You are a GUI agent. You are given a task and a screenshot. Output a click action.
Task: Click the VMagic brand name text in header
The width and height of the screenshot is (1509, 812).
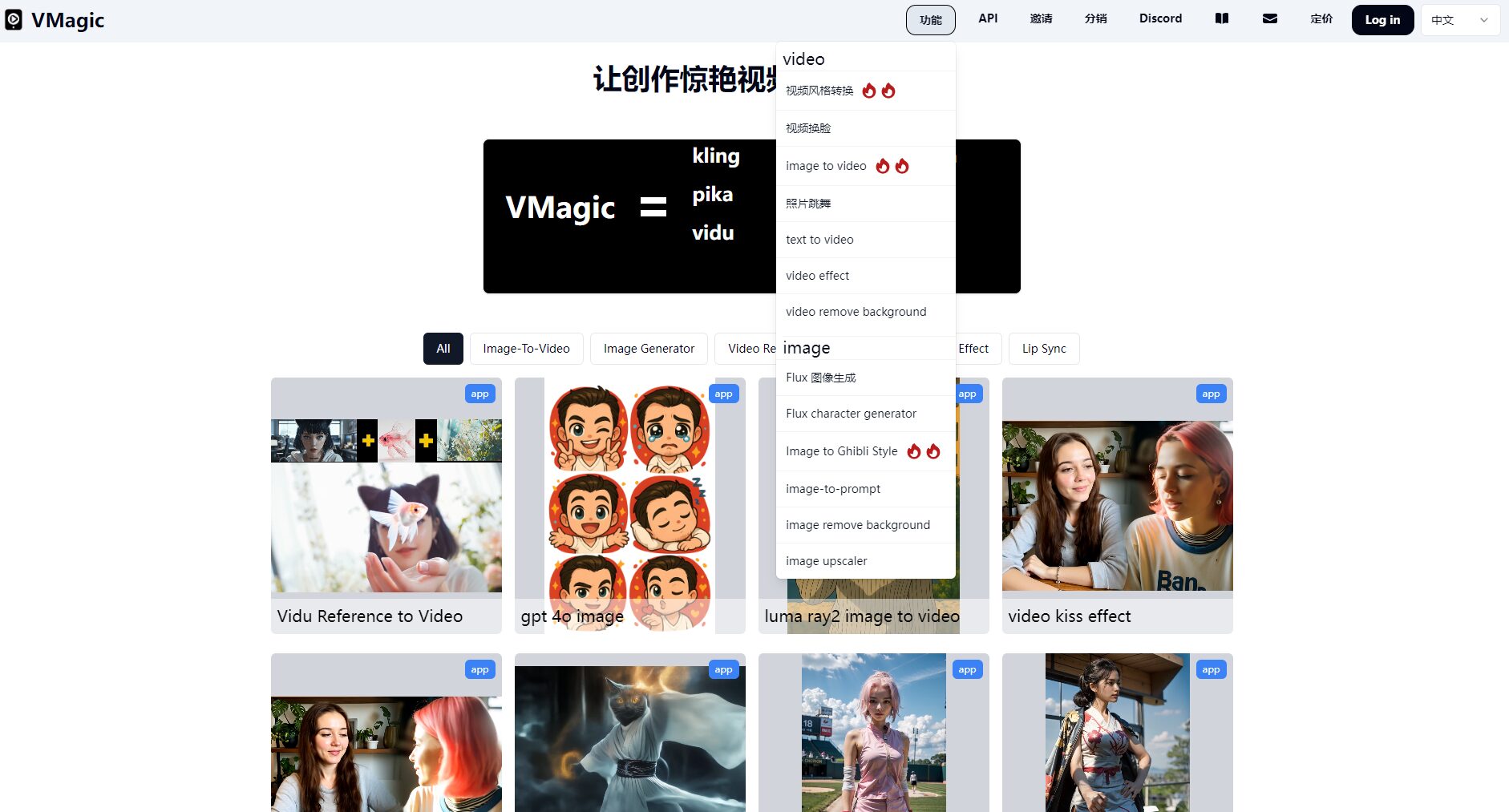[68, 20]
